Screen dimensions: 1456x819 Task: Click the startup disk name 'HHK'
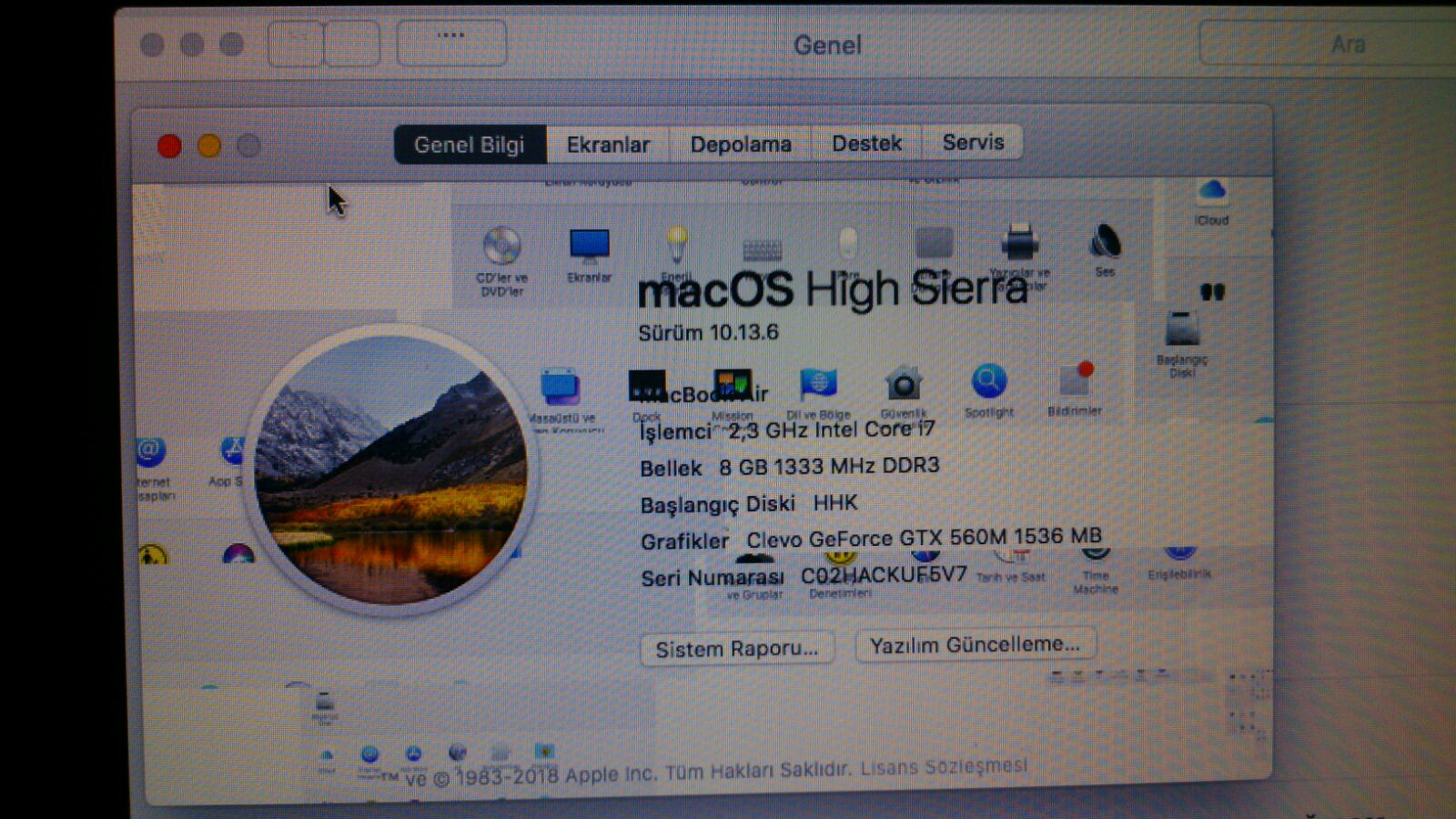coord(835,502)
